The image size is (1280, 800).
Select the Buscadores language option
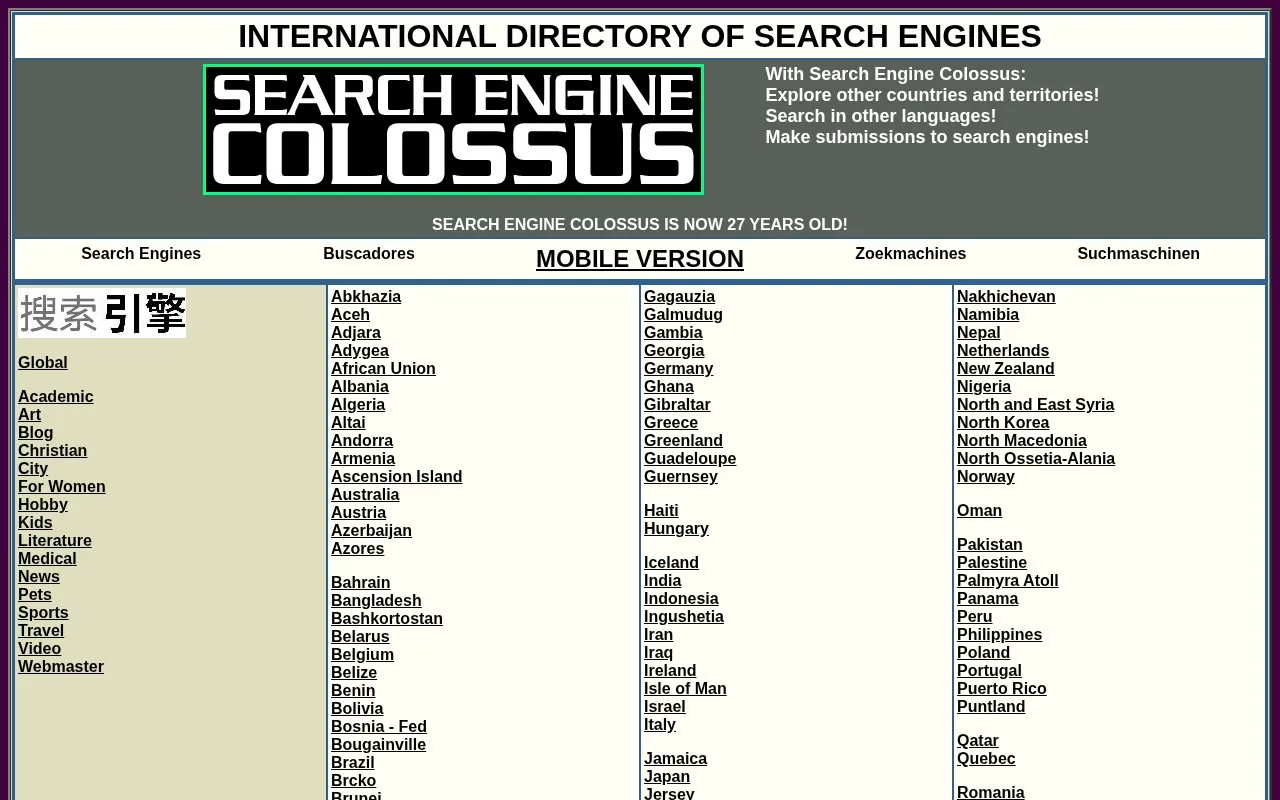(x=369, y=254)
